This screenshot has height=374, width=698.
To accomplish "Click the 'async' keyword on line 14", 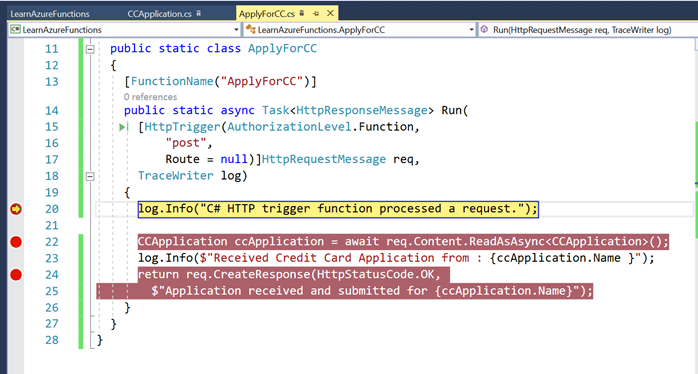I will click(238, 110).
